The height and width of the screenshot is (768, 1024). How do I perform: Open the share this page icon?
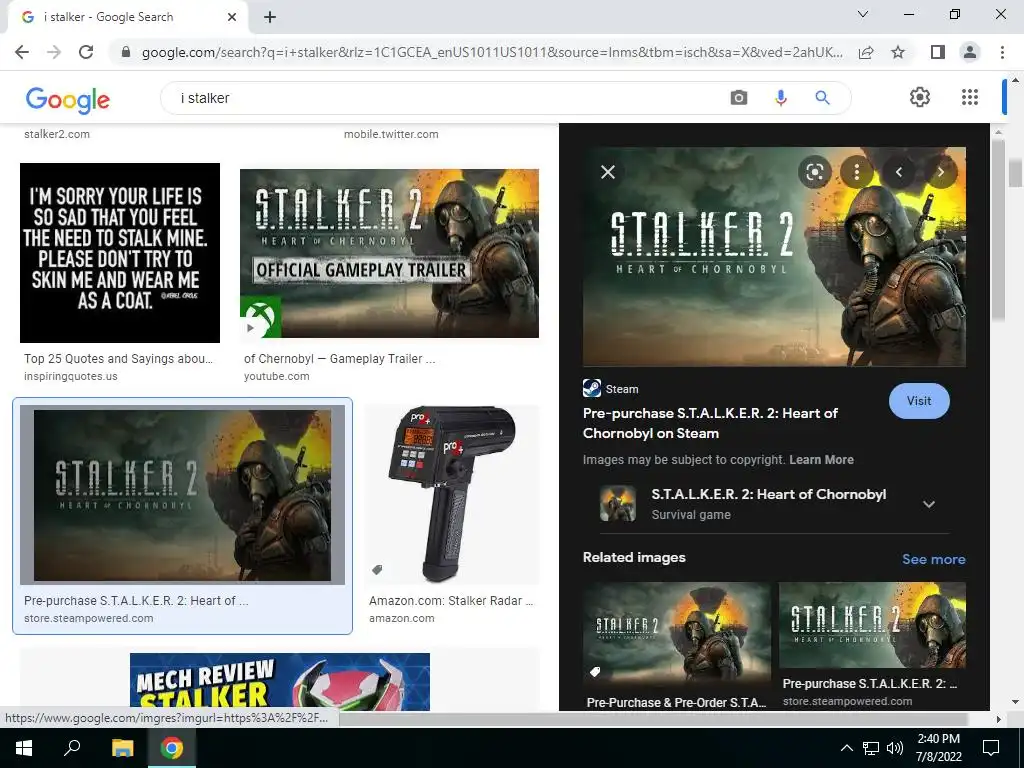click(866, 52)
